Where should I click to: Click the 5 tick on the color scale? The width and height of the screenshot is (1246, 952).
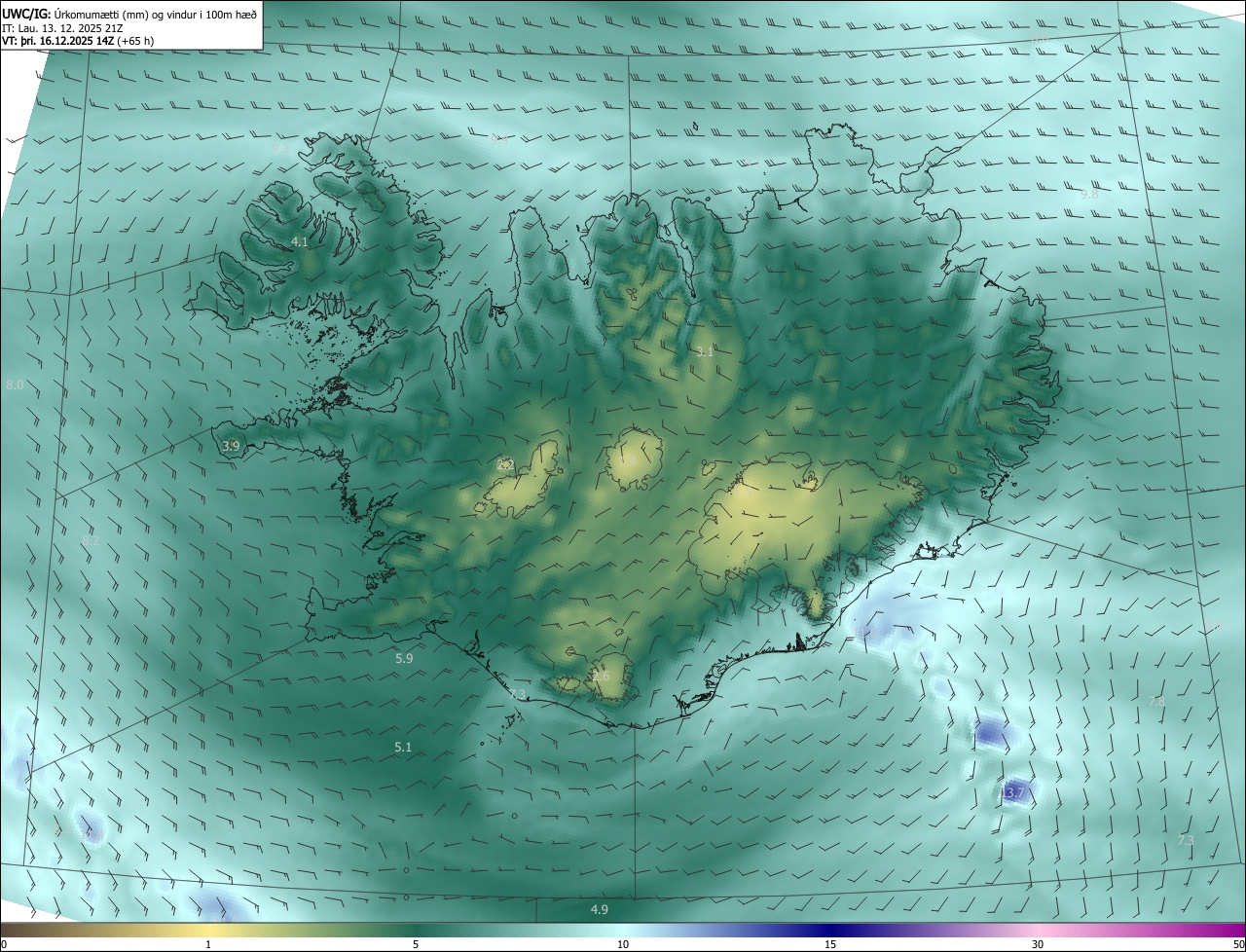pyautogui.click(x=416, y=944)
